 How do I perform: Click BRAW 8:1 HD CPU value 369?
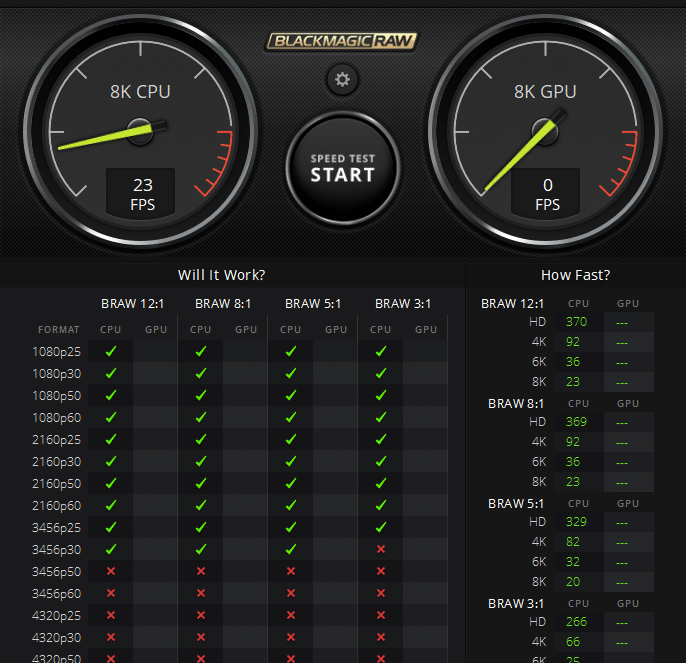[x=576, y=422]
